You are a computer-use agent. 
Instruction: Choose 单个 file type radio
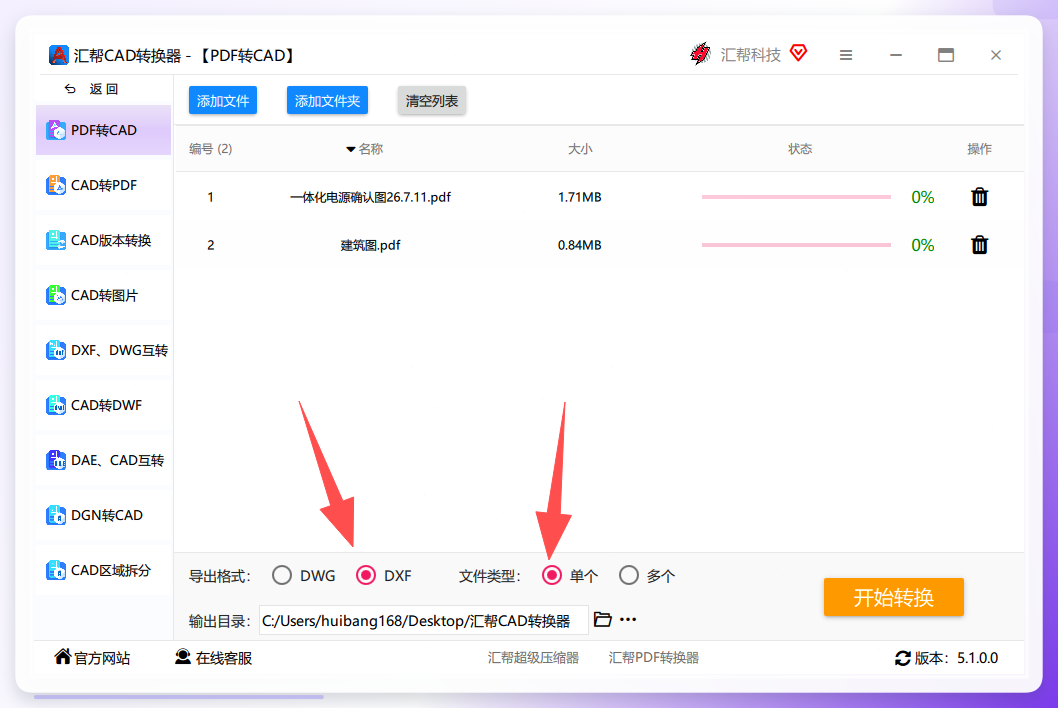pyautogui.click(x=551, y=575)
